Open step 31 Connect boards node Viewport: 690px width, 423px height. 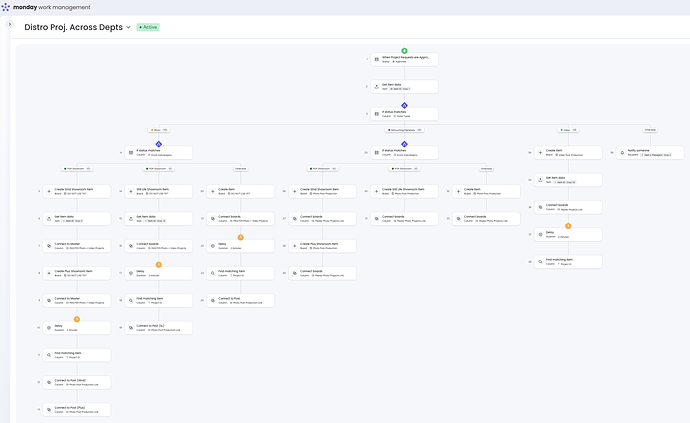tap(404, 219)
